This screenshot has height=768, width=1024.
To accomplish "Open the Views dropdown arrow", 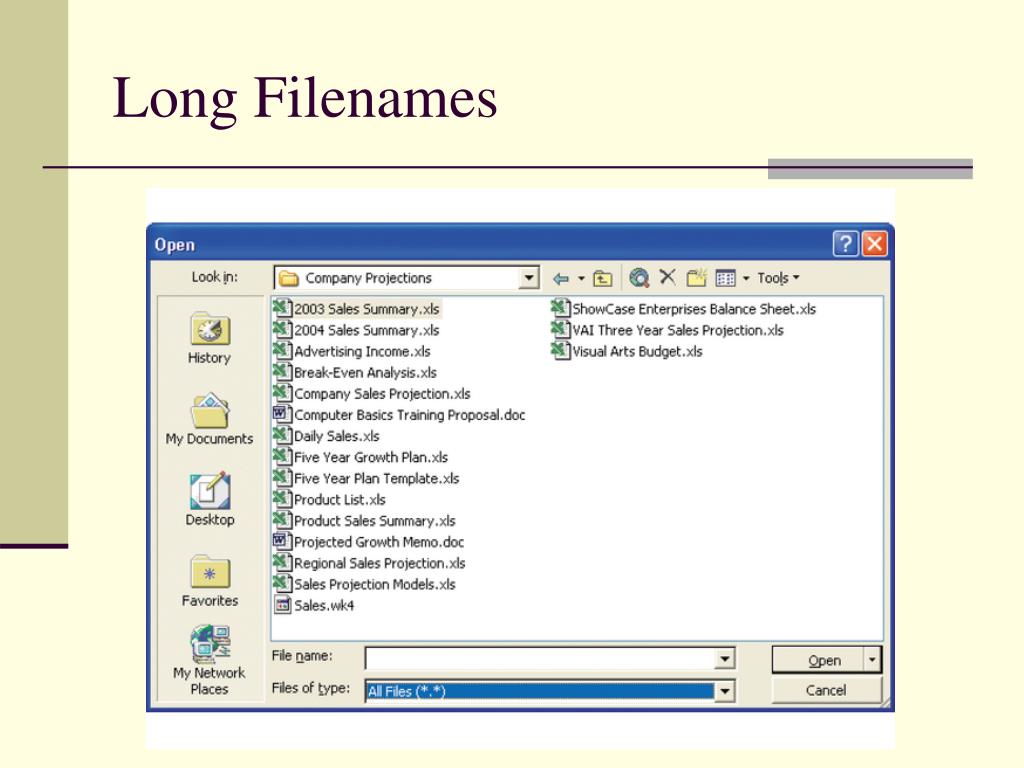I will tap(746, 279).
